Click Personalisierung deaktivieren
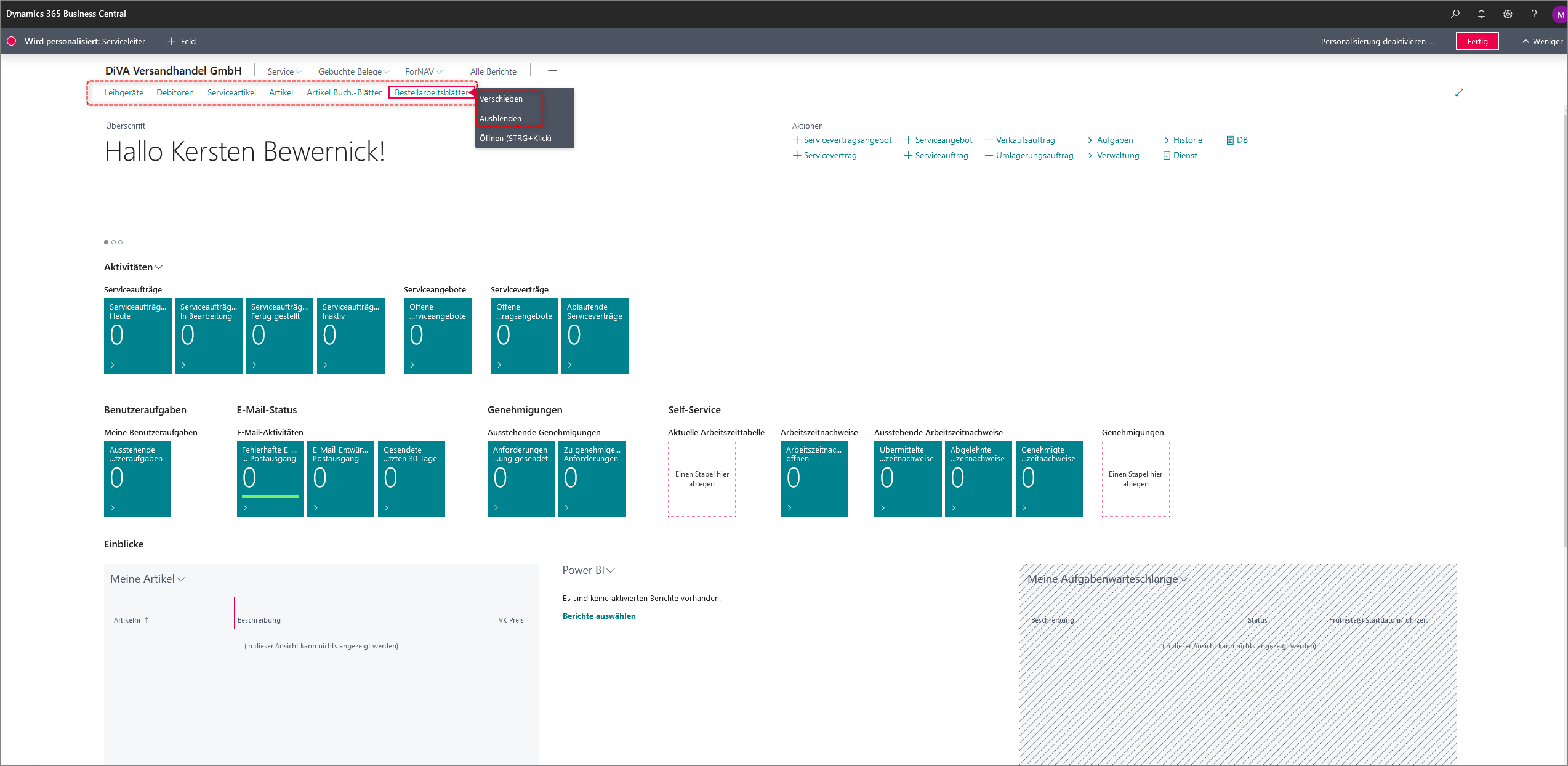The height and width of the screenshot is (766, 1568). click(1377, 41)
